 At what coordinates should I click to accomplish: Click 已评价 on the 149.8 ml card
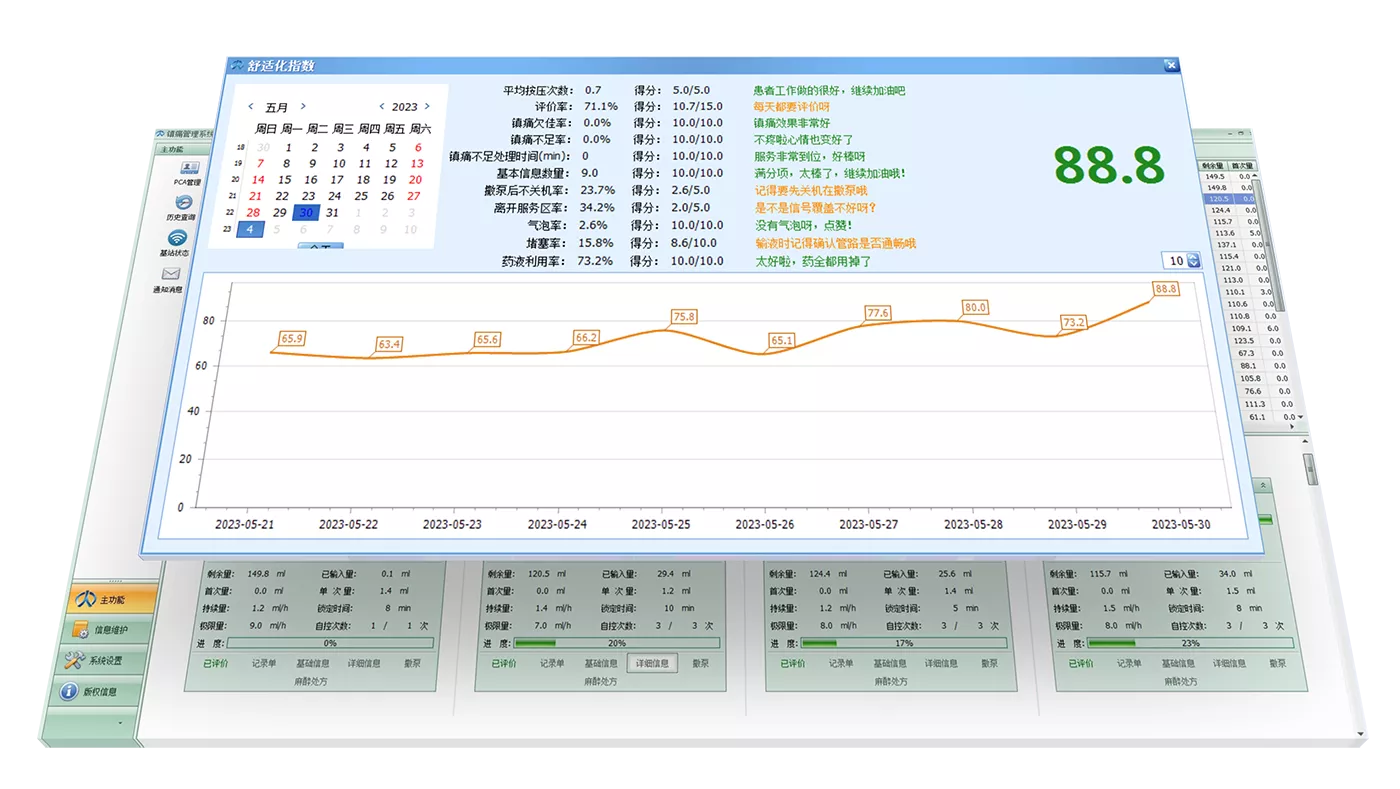pyautogui.click(x=215, y=663)
